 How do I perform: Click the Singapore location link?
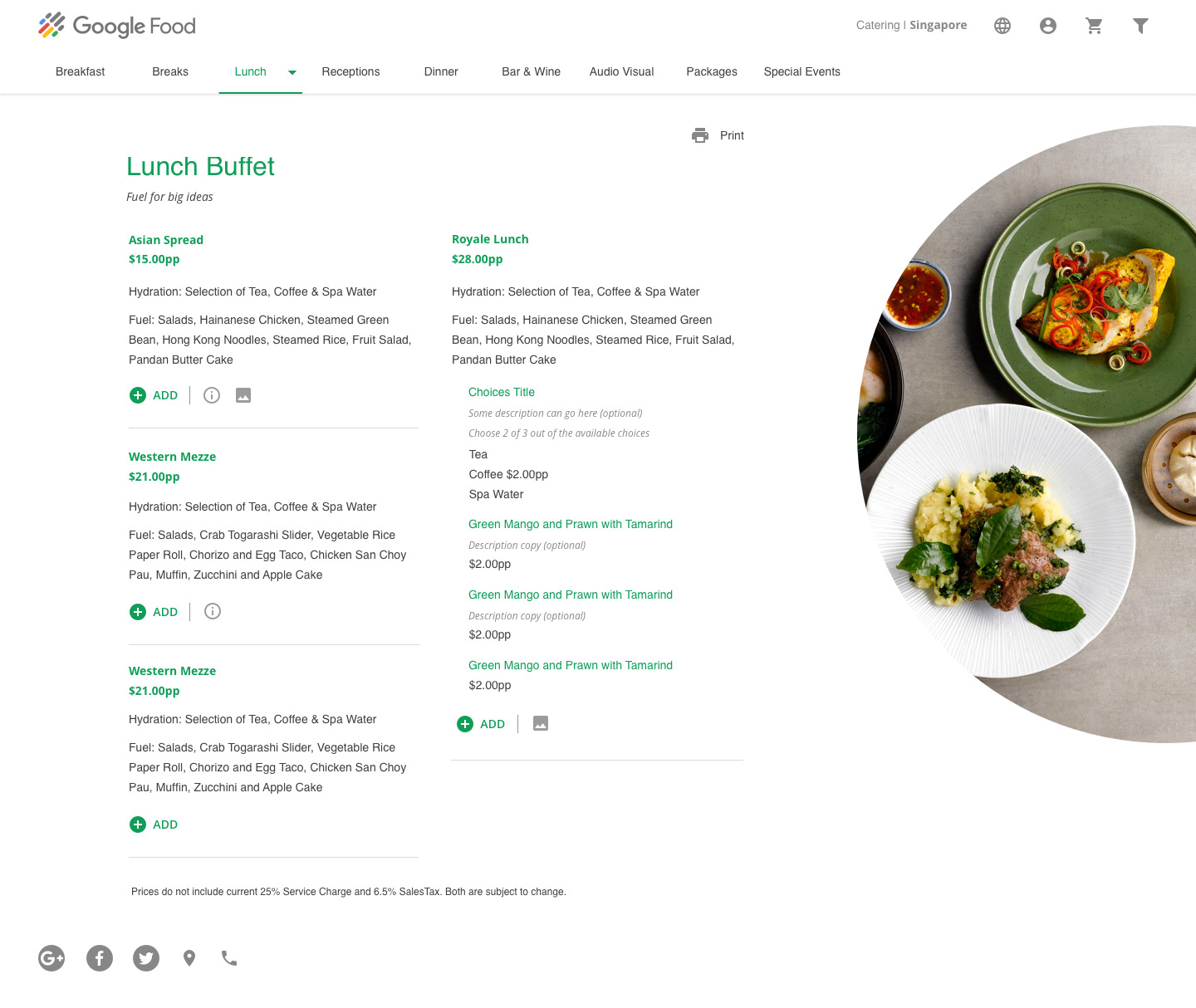pos(938,25)
